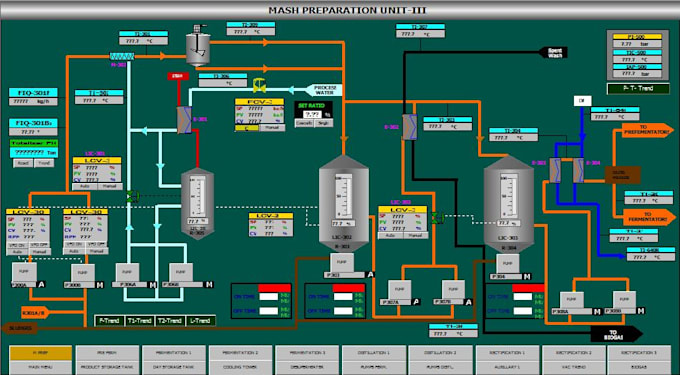The image size is (680, 375).
Task: Select the M-301 inline mixer symbol
Action: 122,56
